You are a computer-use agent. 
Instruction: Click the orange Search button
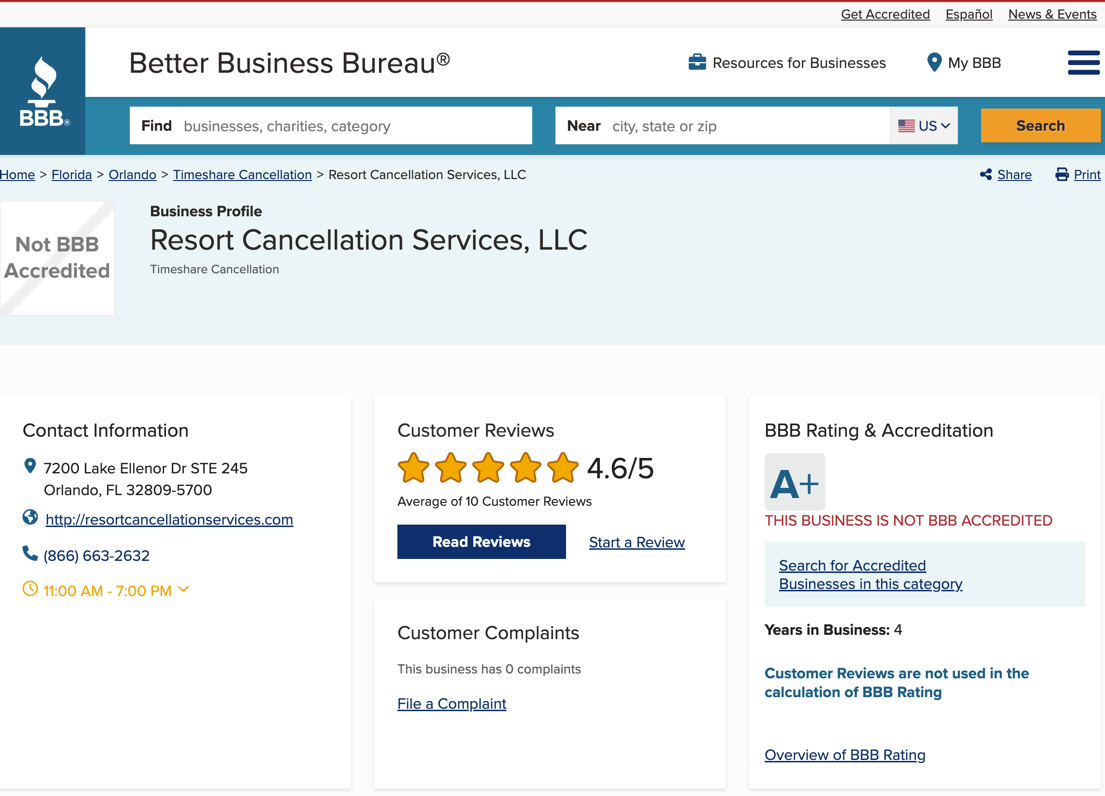[1040, 125]
